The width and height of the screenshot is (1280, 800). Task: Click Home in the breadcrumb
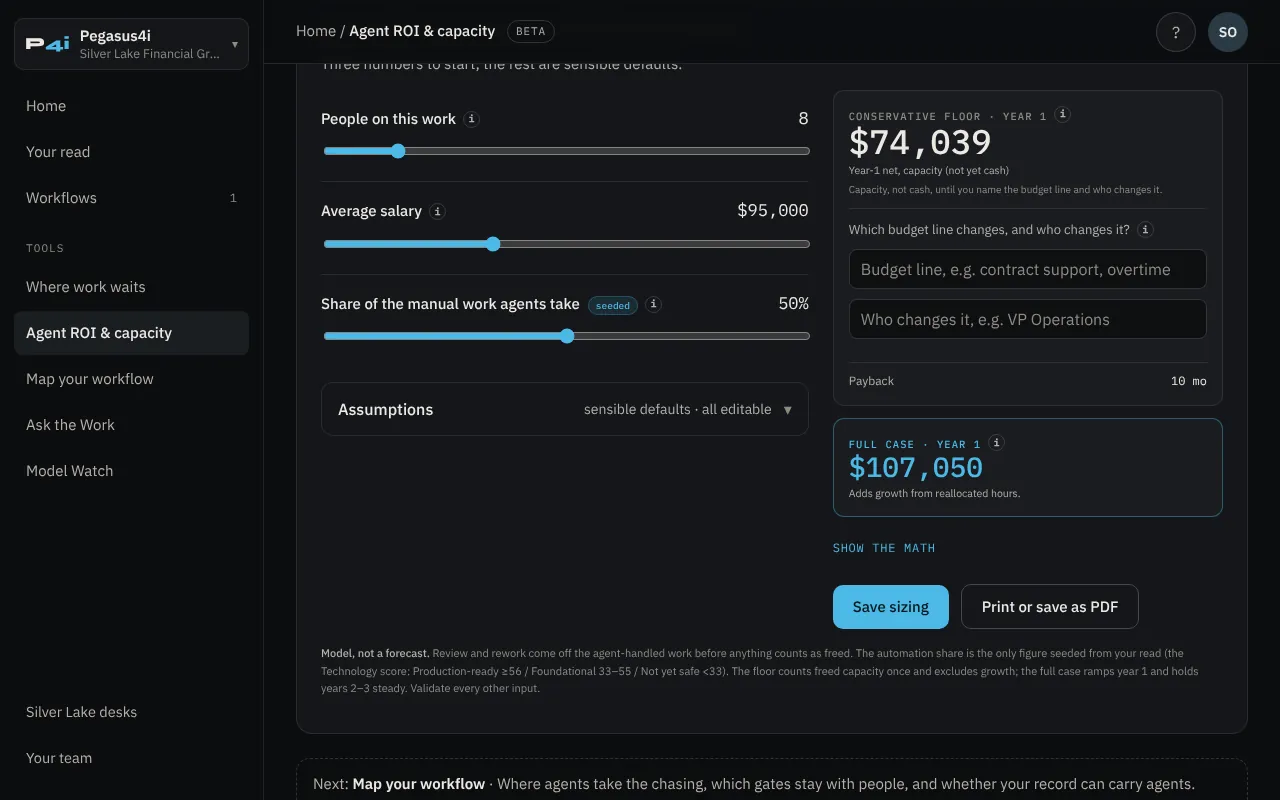[316, 31]
